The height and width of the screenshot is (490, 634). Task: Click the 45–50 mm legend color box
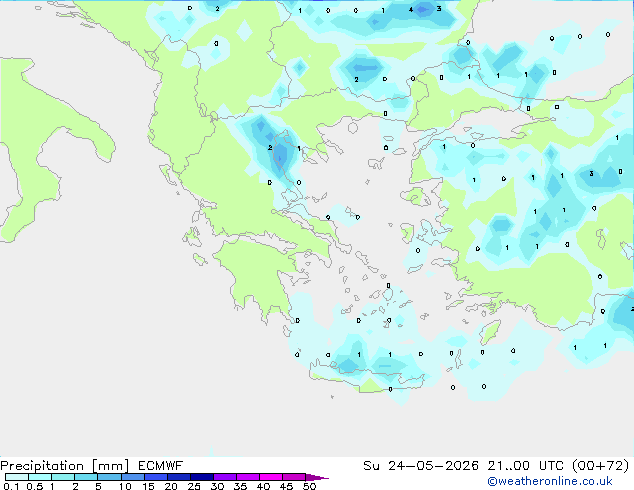click(x=294, y=477)
